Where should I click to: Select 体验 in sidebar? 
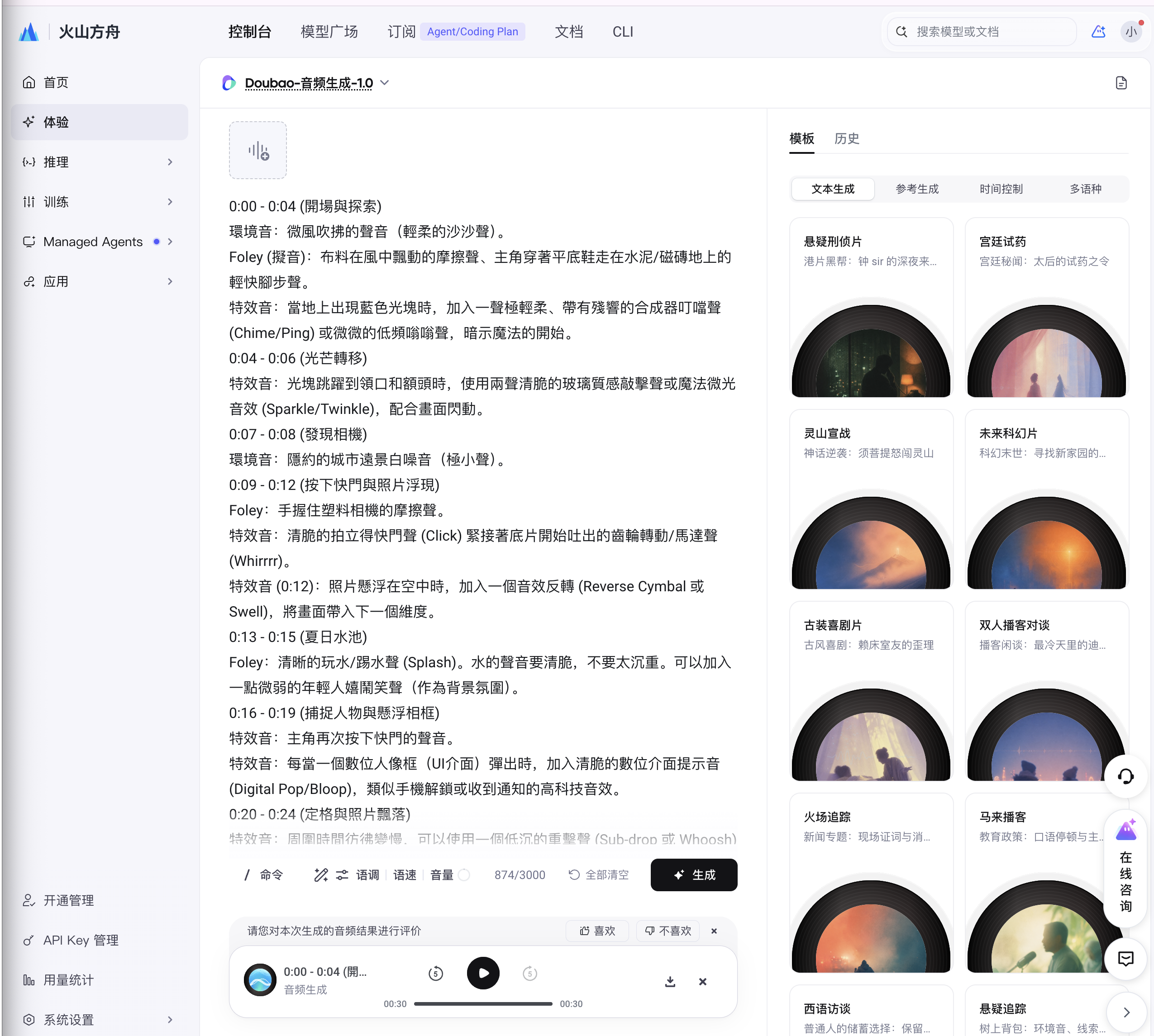pyautogui.click(x=100, y=123)
